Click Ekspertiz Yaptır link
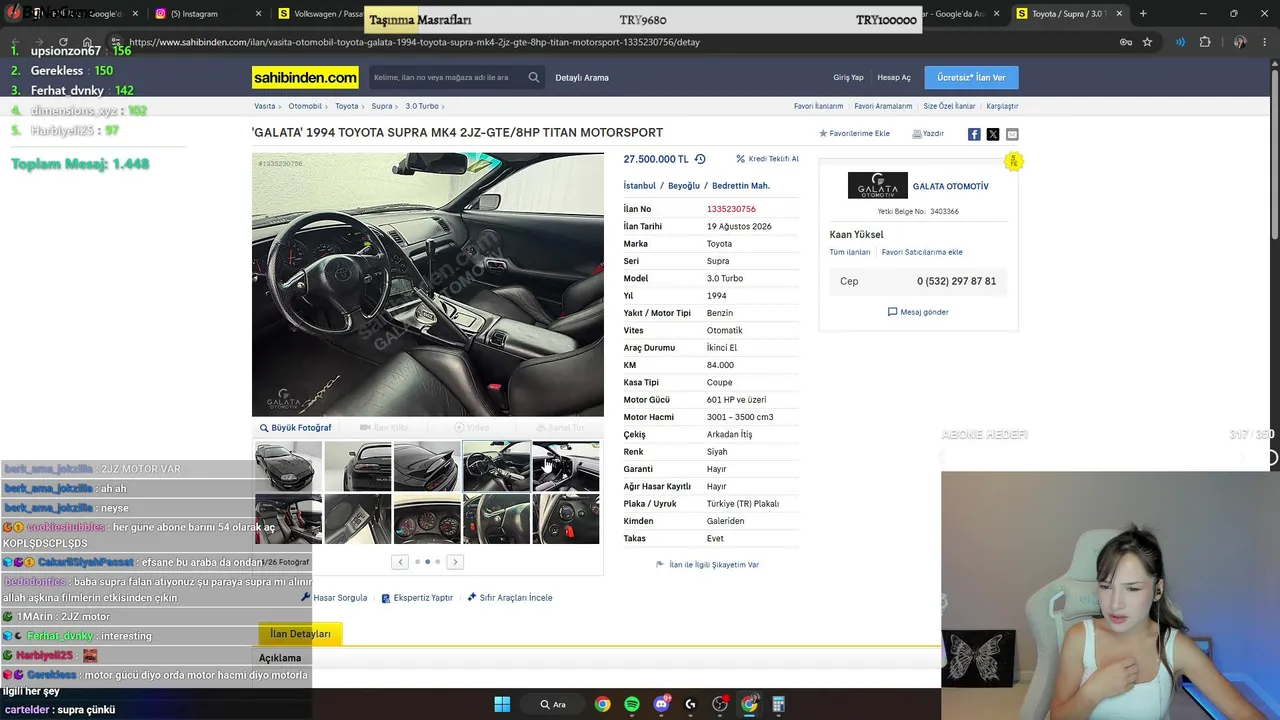1280x720 pixels. [x=417, y=598]
